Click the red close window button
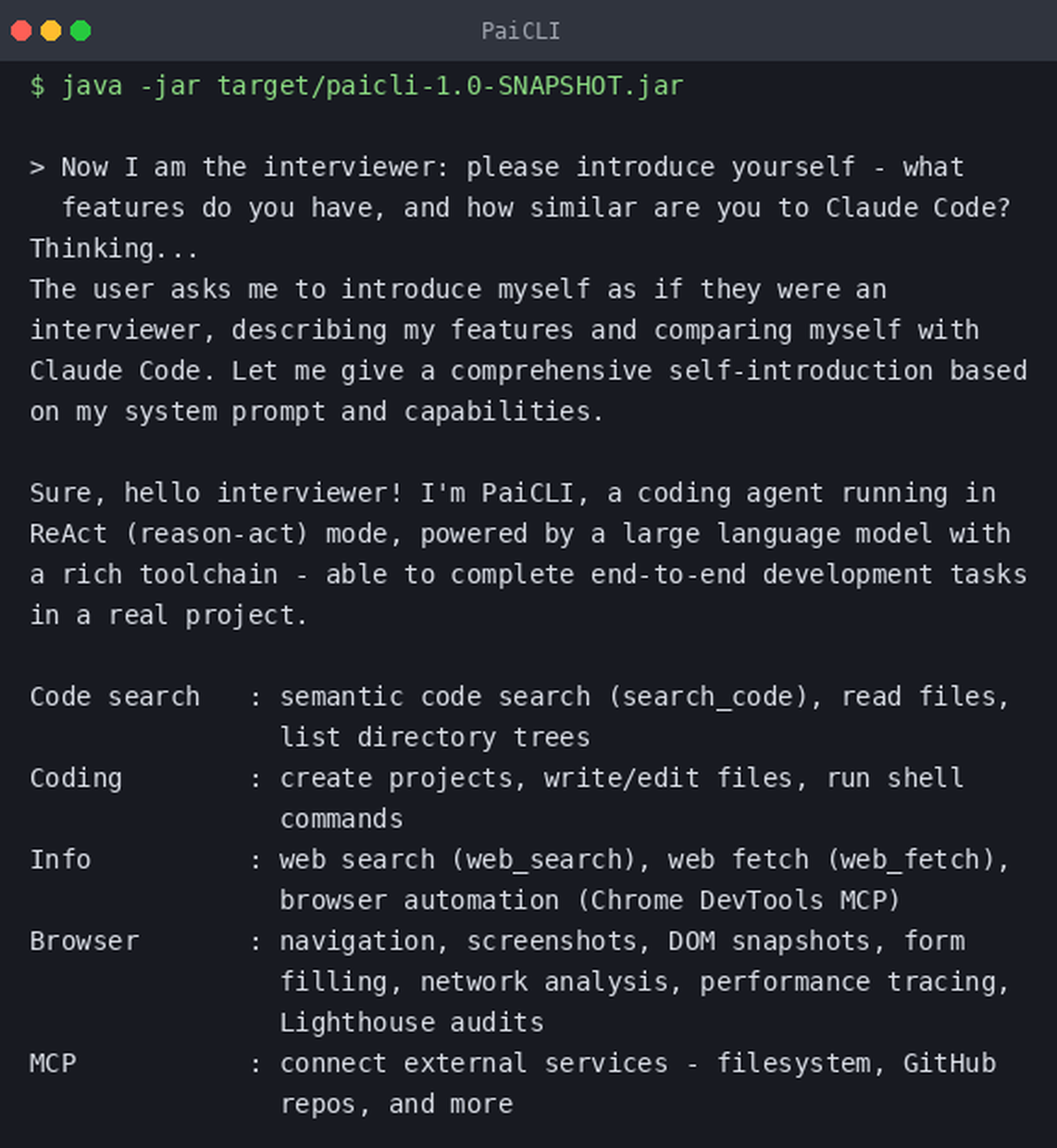This screenshot has width=1057, height=1148. pyautogui.click(x=21, y=31)
